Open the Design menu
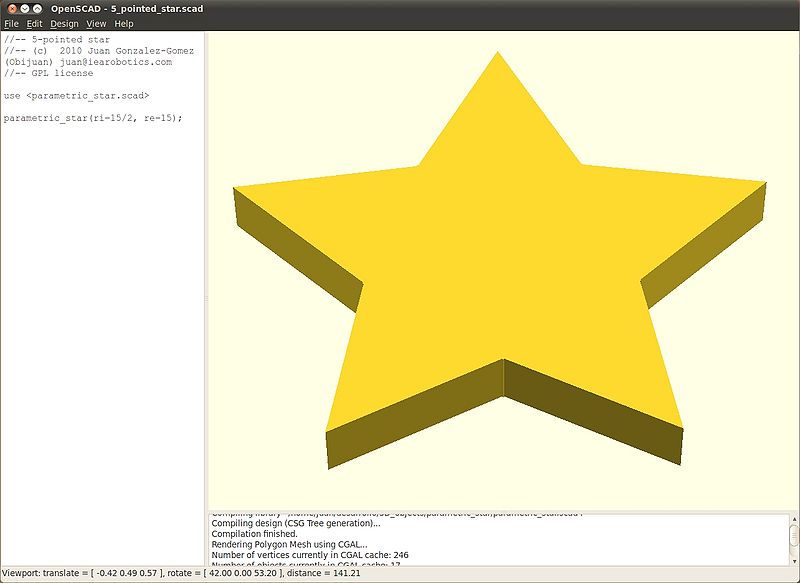 pos(64,23)
